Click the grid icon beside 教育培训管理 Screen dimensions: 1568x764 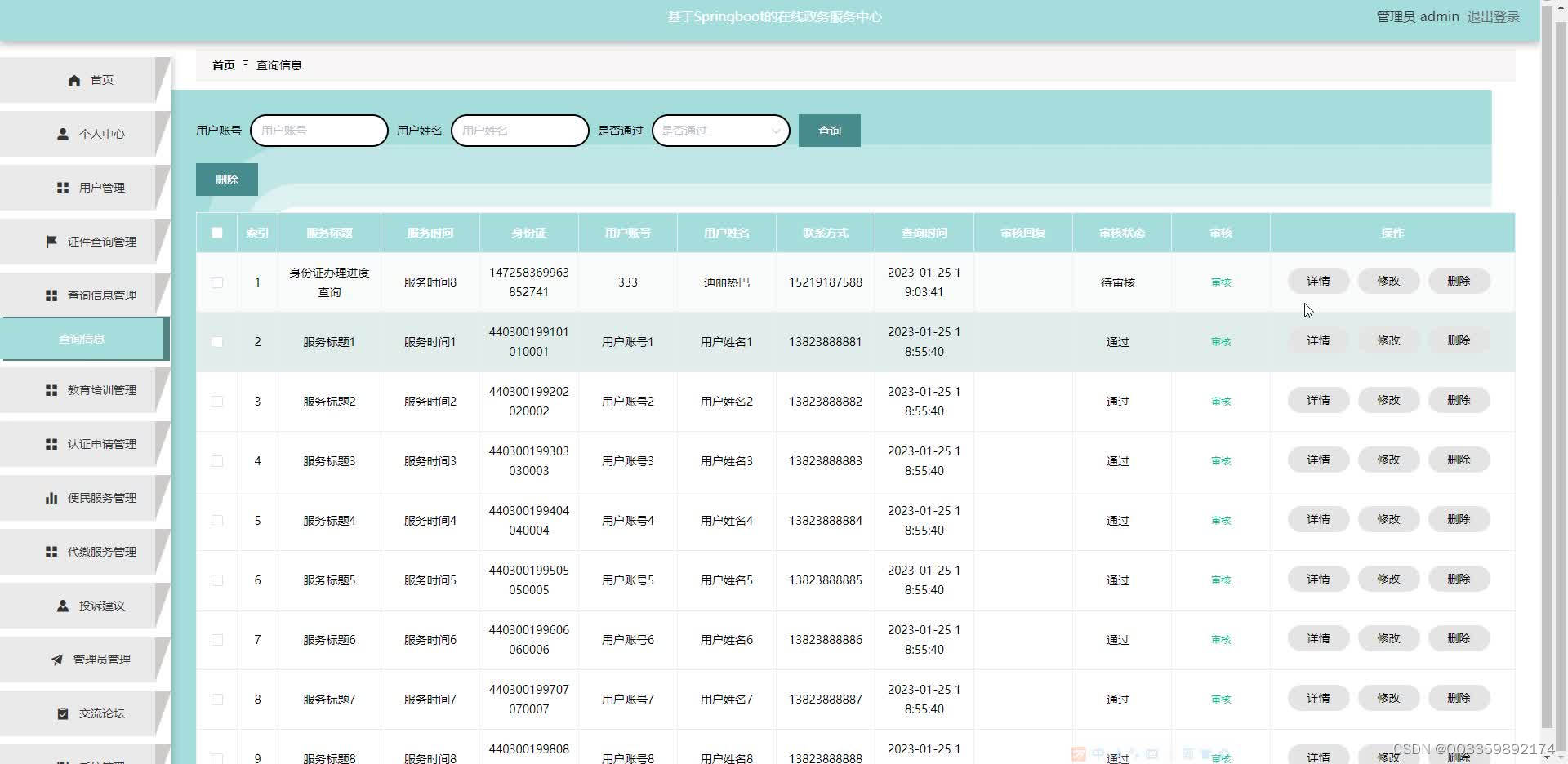point(51,390)
